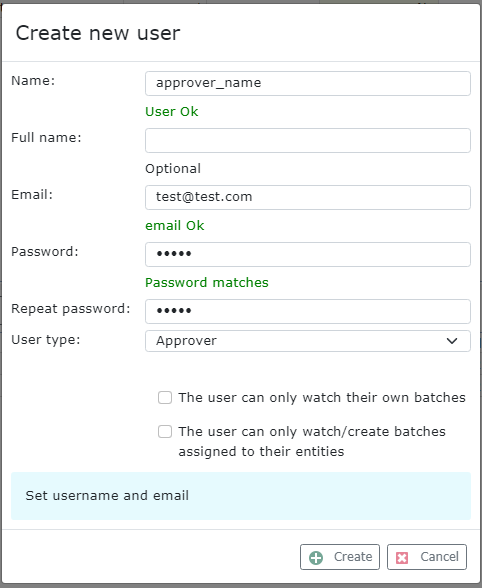Focus the Name field containing approver_name
482x588 pixels.
(x=308, y=83)
